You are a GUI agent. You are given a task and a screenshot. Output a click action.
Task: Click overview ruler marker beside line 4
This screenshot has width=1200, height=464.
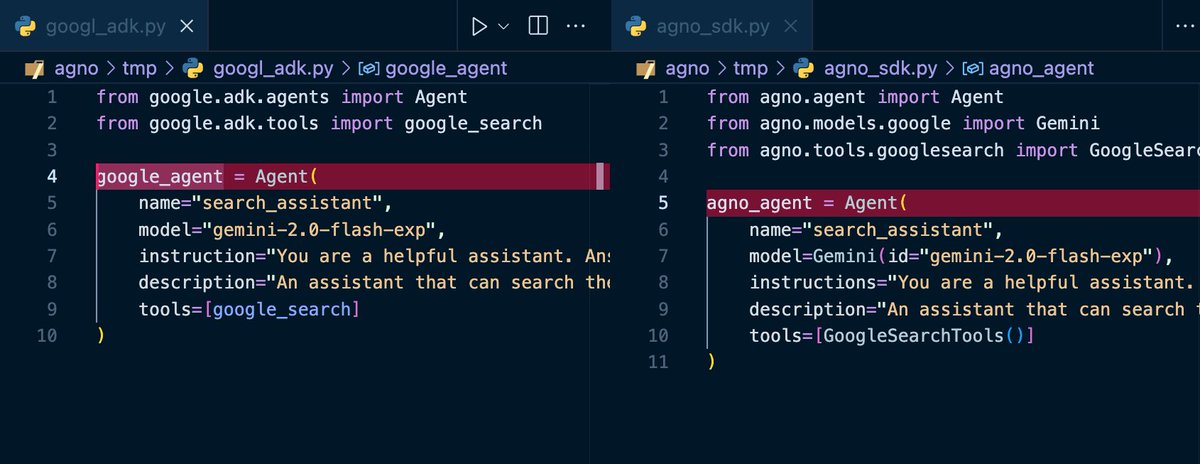[x=600, y=177]
